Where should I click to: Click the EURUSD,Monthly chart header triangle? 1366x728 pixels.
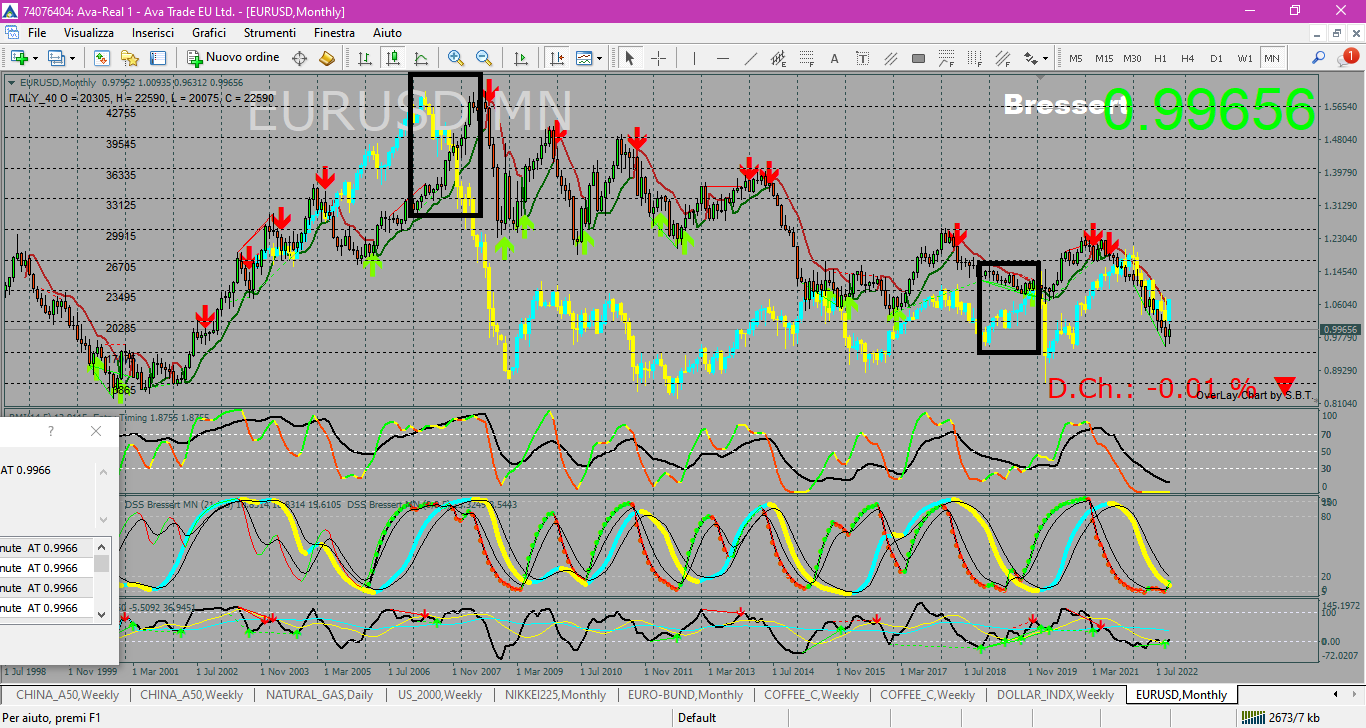click(x=12, y=82)
